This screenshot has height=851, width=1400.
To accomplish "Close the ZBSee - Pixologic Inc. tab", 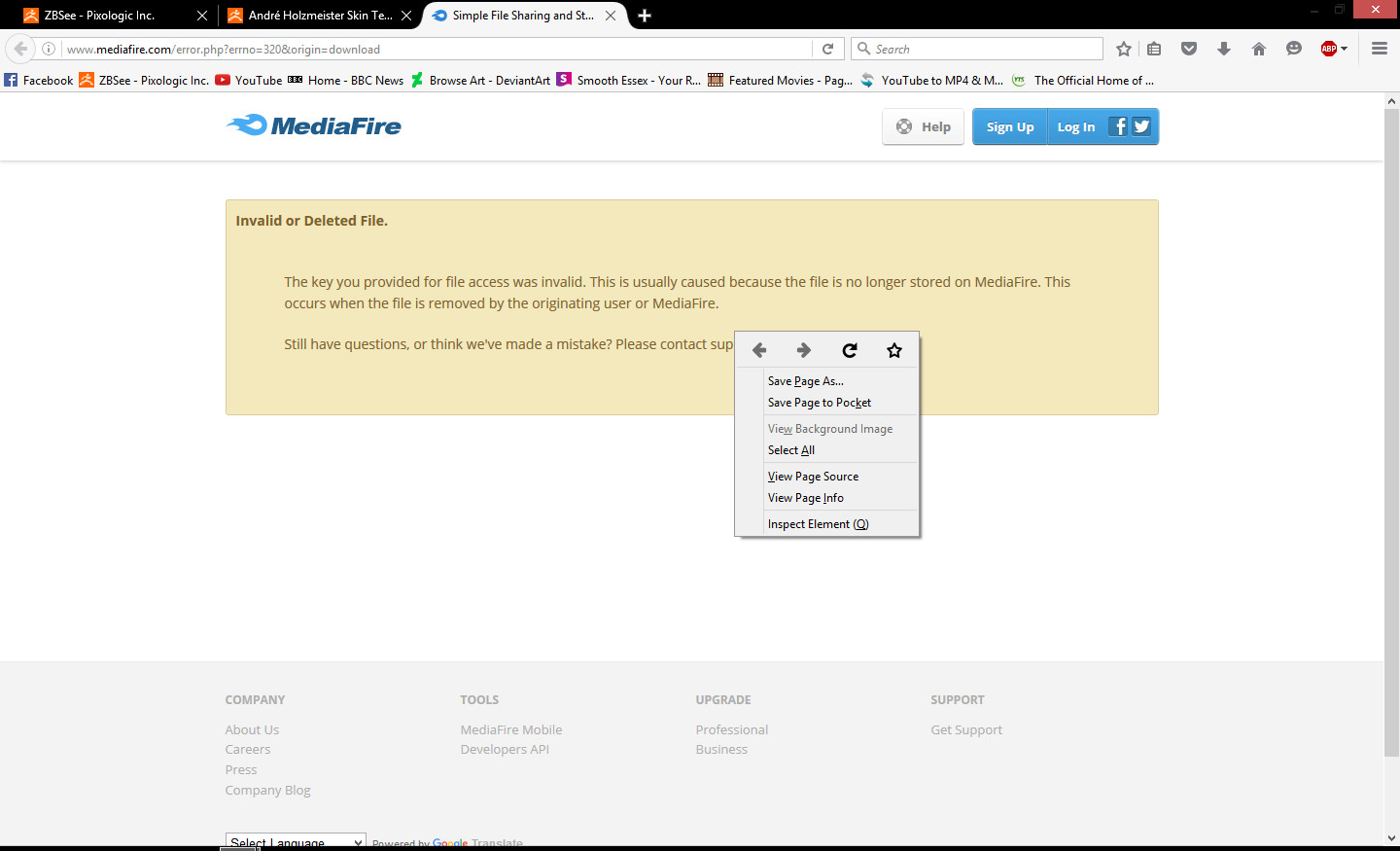I will (x=202, y=16).
